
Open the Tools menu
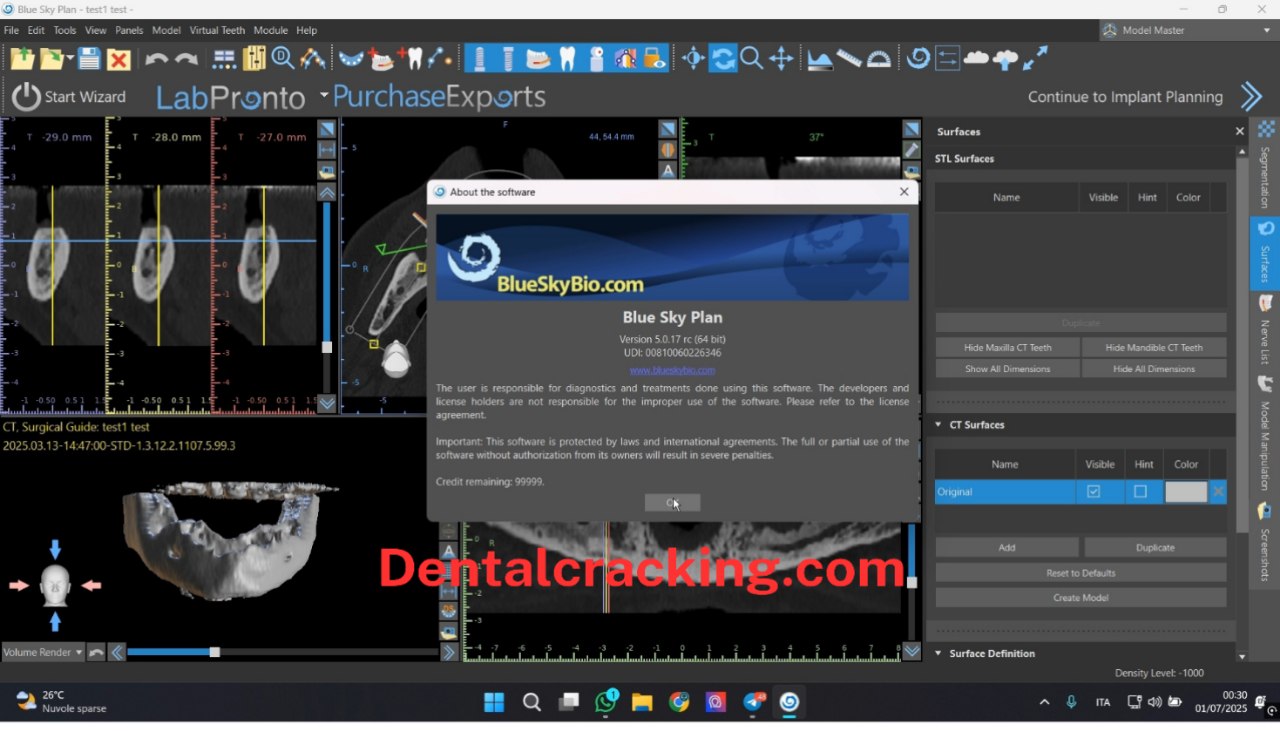tap(64, 30)
